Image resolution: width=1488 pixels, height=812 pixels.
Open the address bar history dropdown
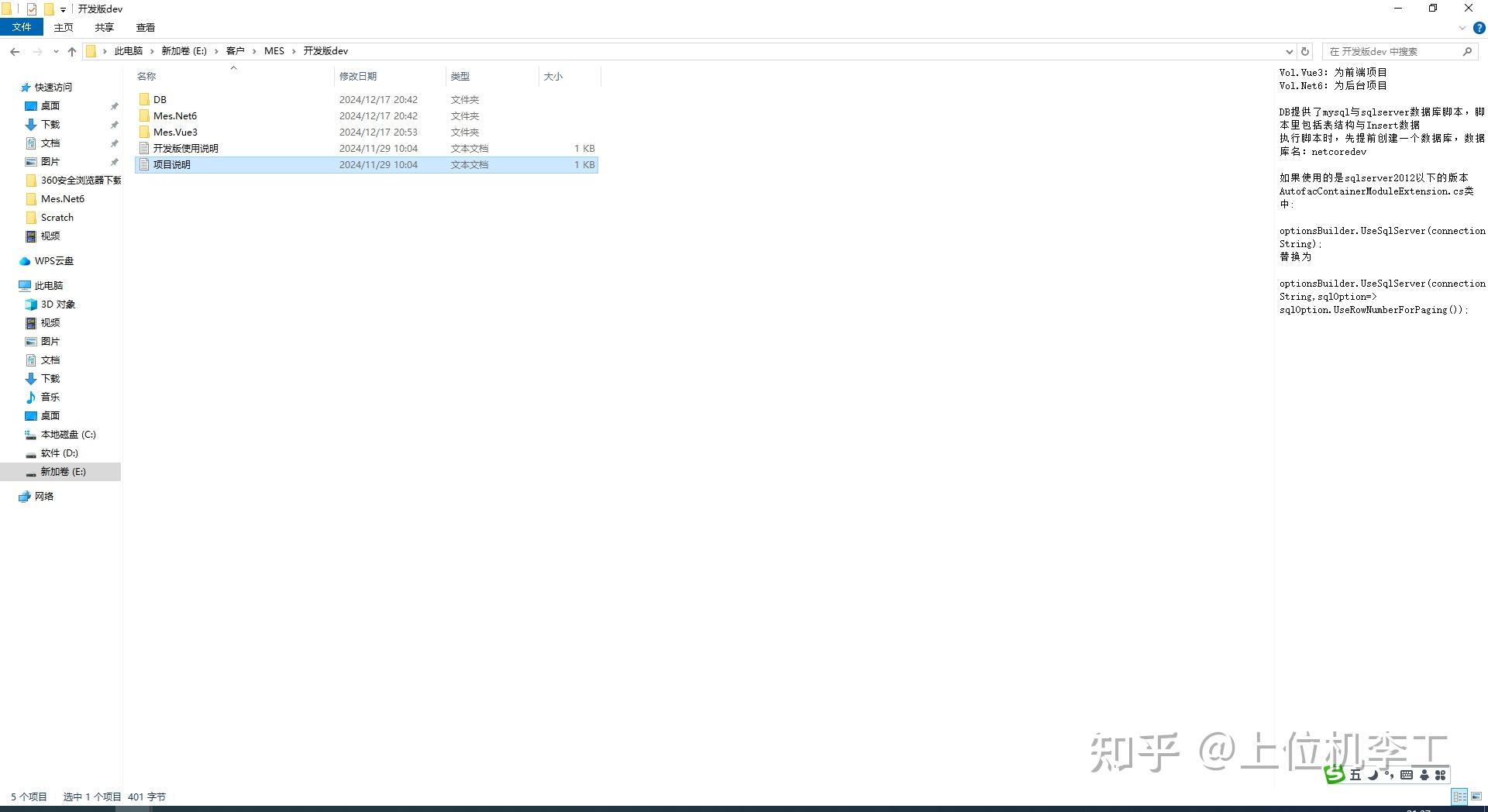pos(1289,51)
